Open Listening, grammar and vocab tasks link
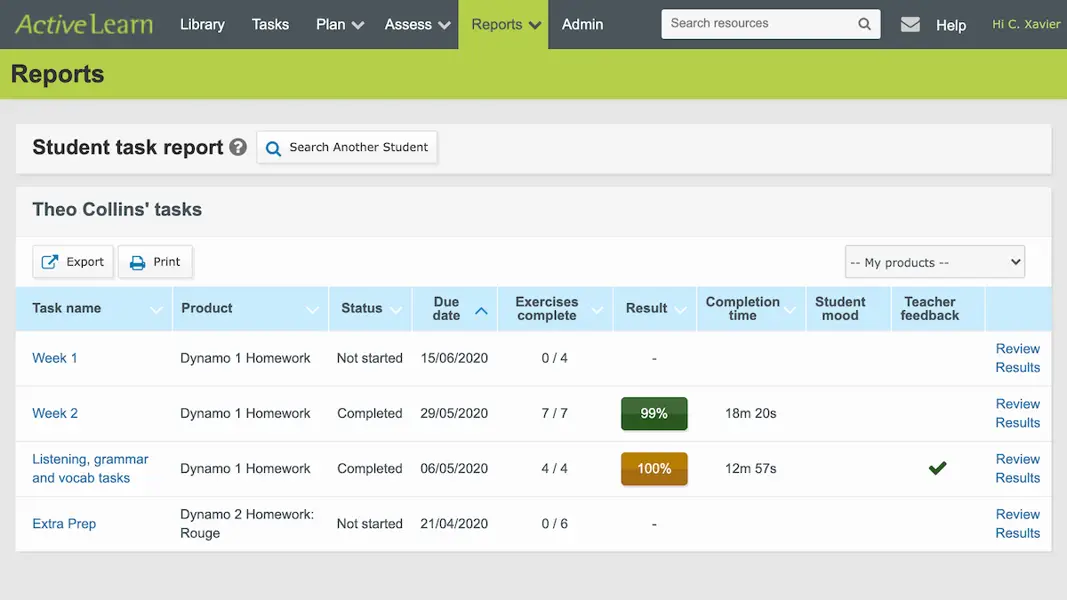 [x=90, y=468]
